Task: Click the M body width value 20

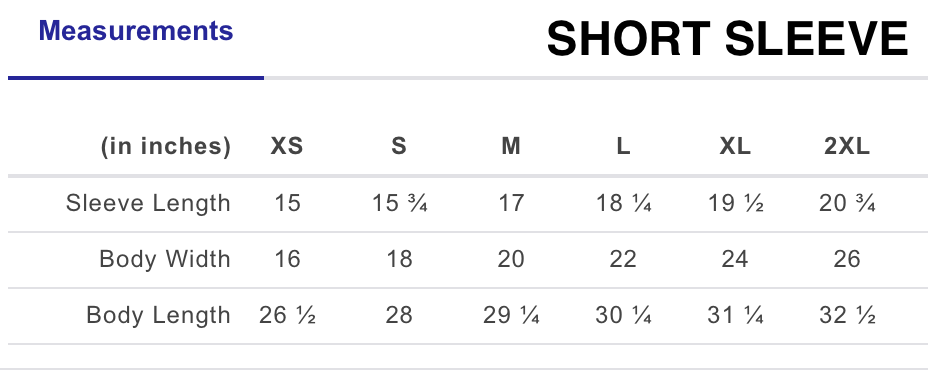Action: coord(511,259)
